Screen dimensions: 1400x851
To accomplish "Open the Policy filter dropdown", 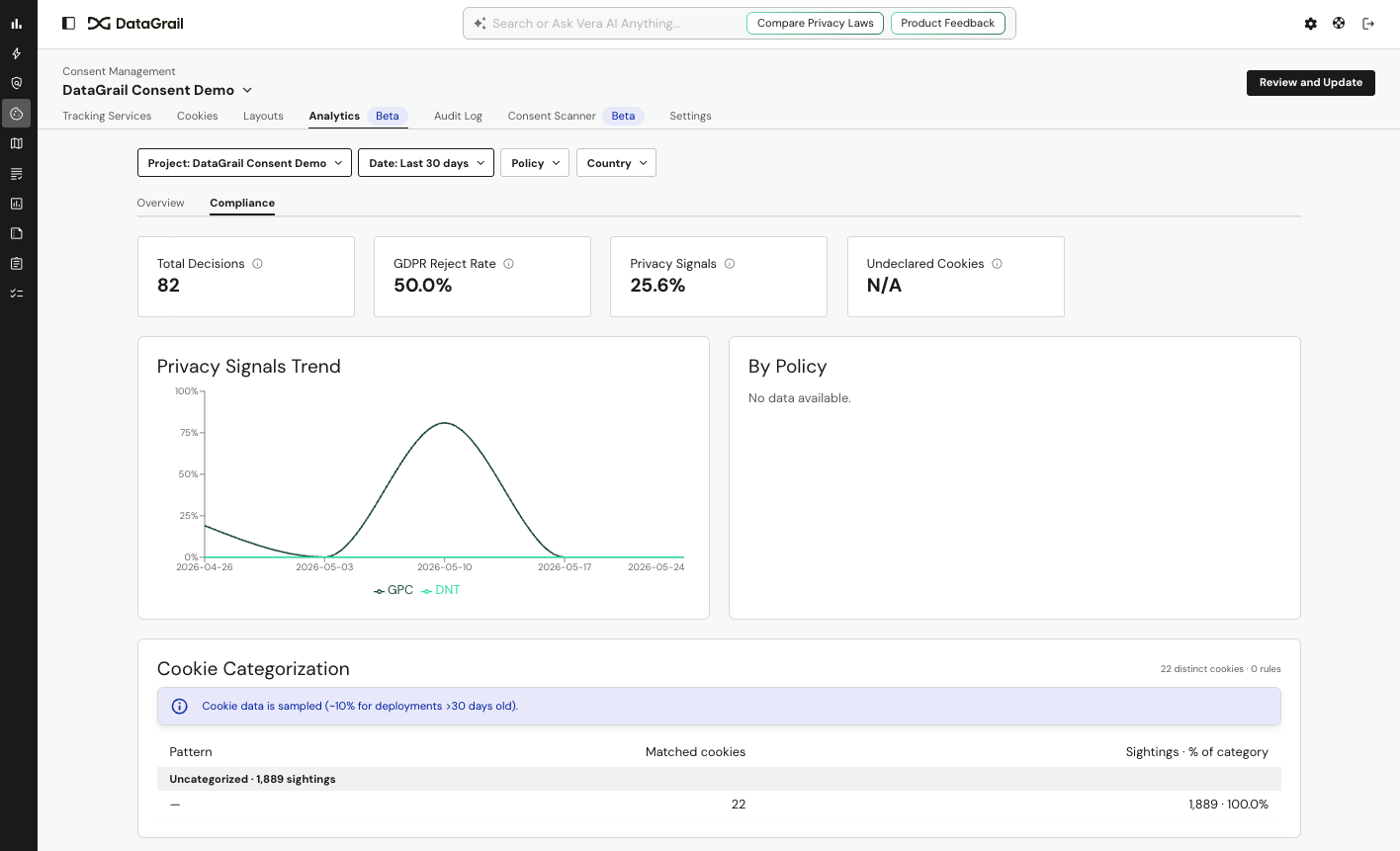I will click(x=535, y=163).
